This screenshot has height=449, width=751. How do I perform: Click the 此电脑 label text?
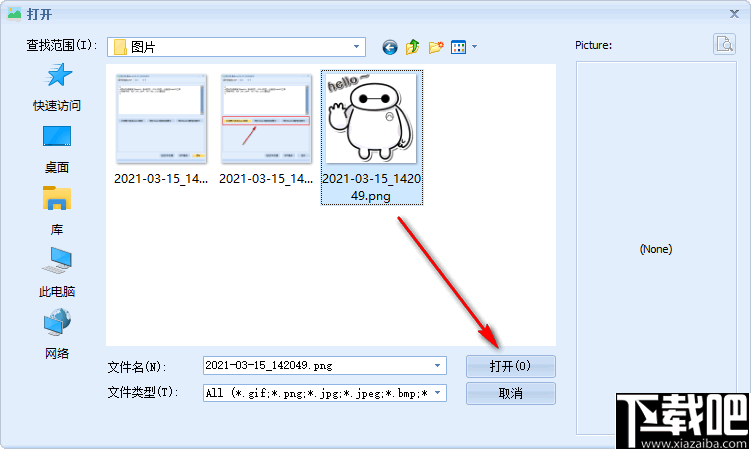pyautogui.click(x=57, y=291)
